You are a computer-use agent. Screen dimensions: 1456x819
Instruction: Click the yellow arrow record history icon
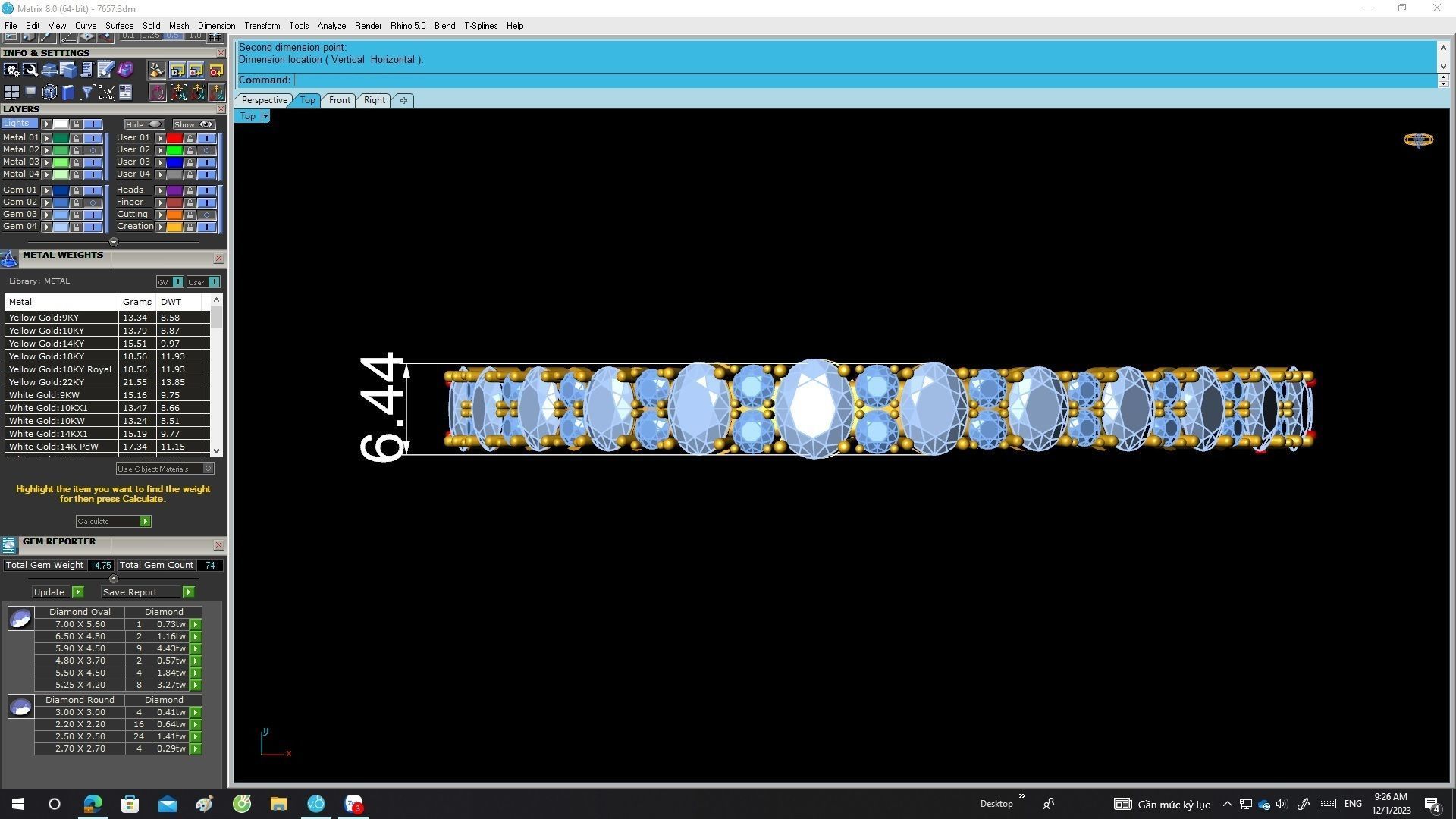(x=196, y=71)
